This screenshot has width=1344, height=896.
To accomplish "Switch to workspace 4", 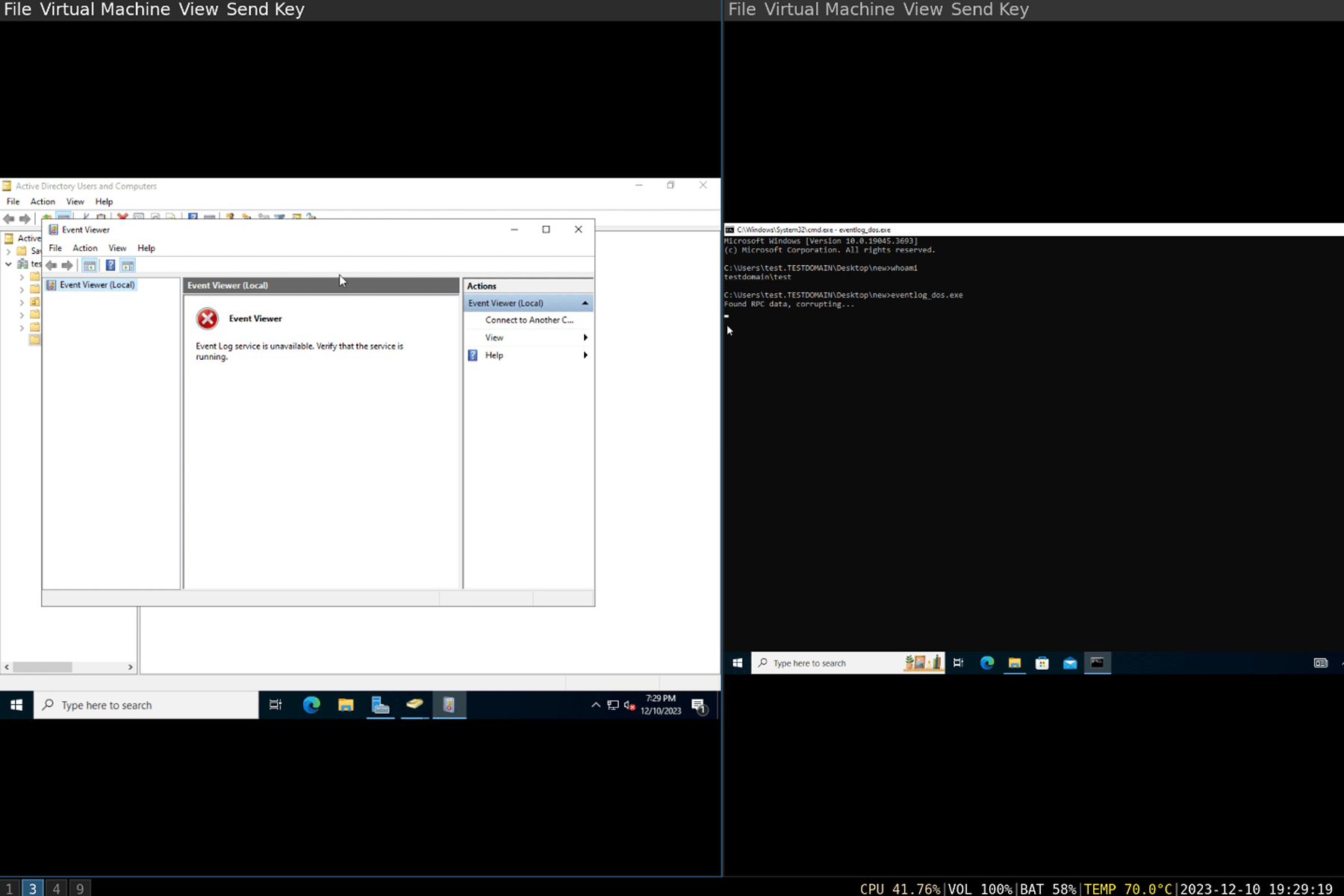I will pos(56,889).
